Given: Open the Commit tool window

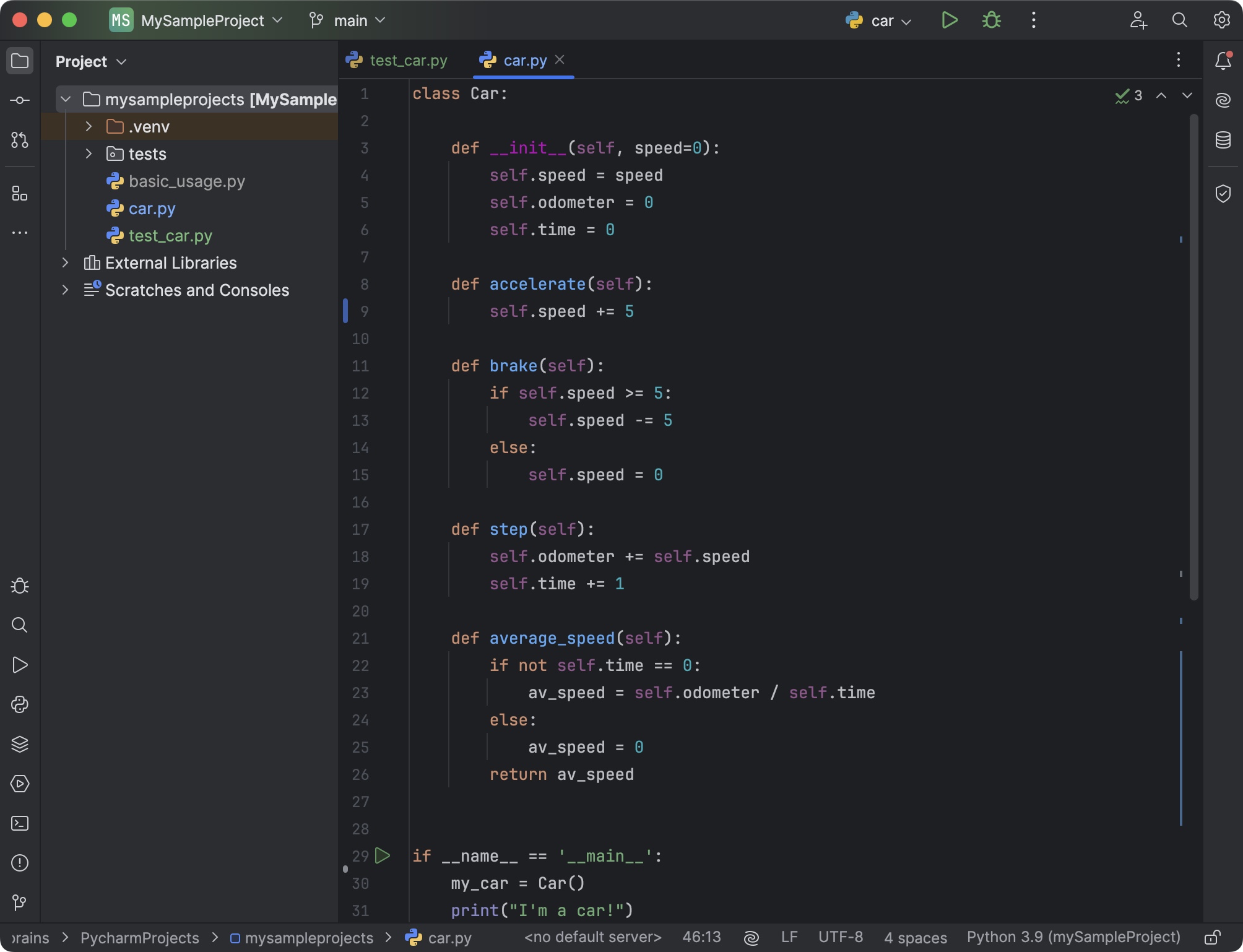Looking at the screenshot, I should pyautogui.click(x=19, y=99).
